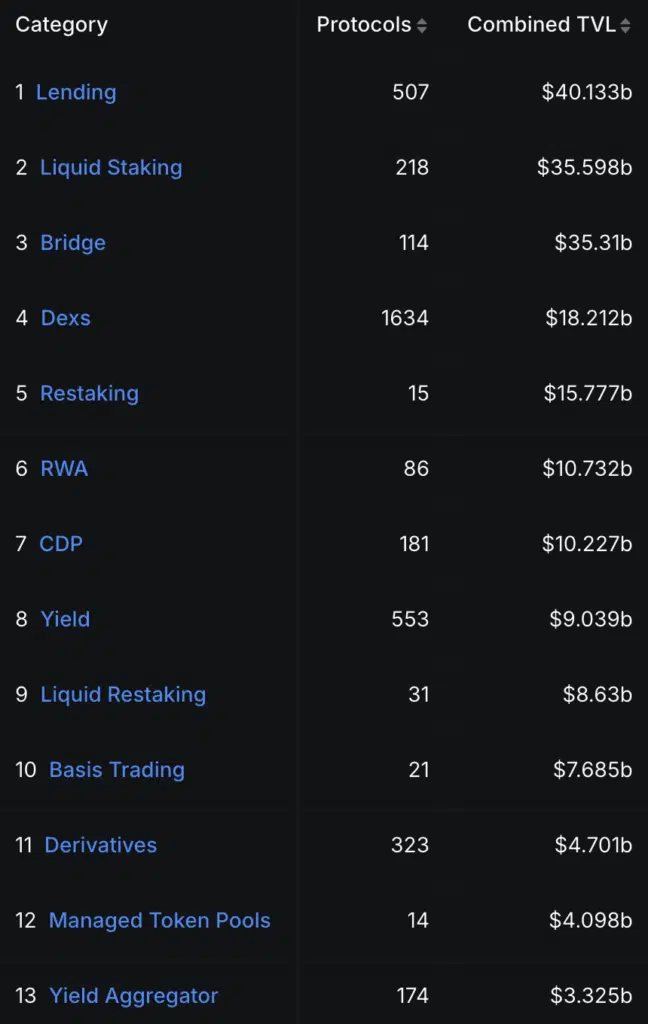View the Restaking category

click(x=89, y=393)
